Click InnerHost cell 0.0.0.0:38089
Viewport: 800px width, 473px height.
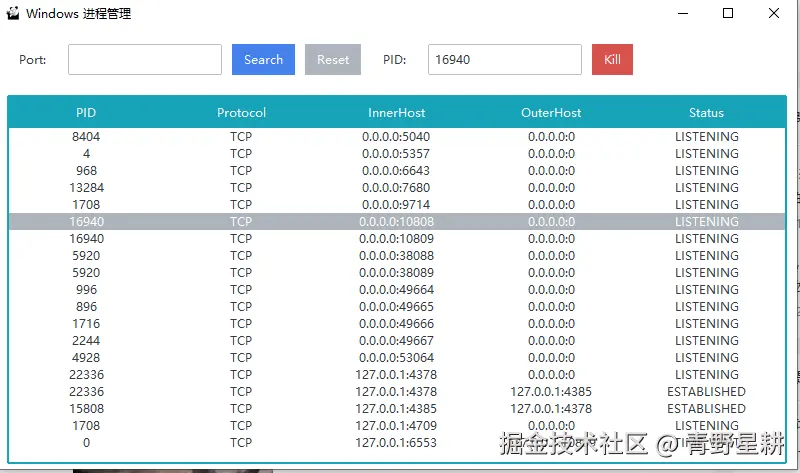(x=396, y=272)
